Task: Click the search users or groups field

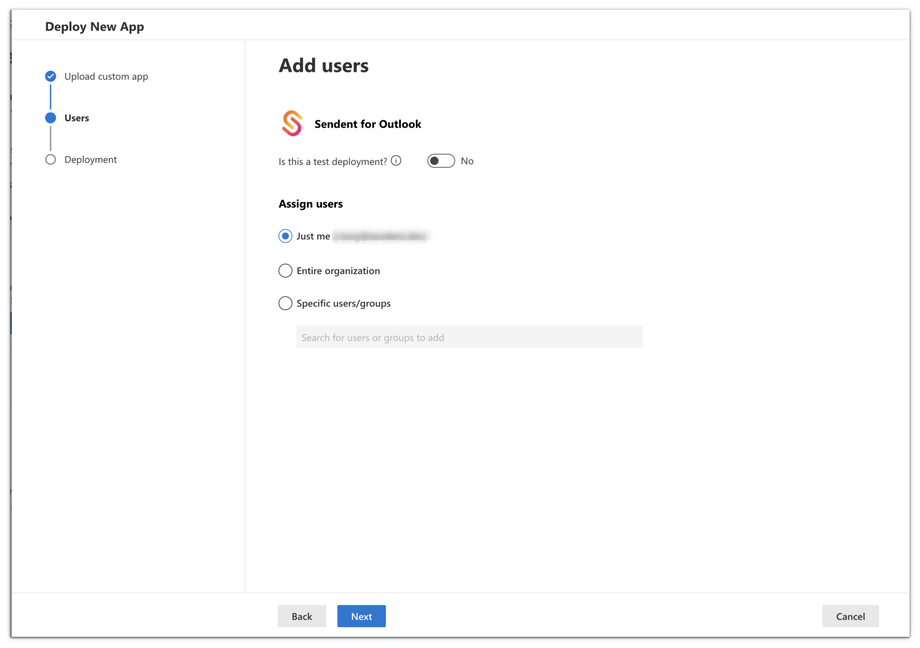Action: pos(469,338)
